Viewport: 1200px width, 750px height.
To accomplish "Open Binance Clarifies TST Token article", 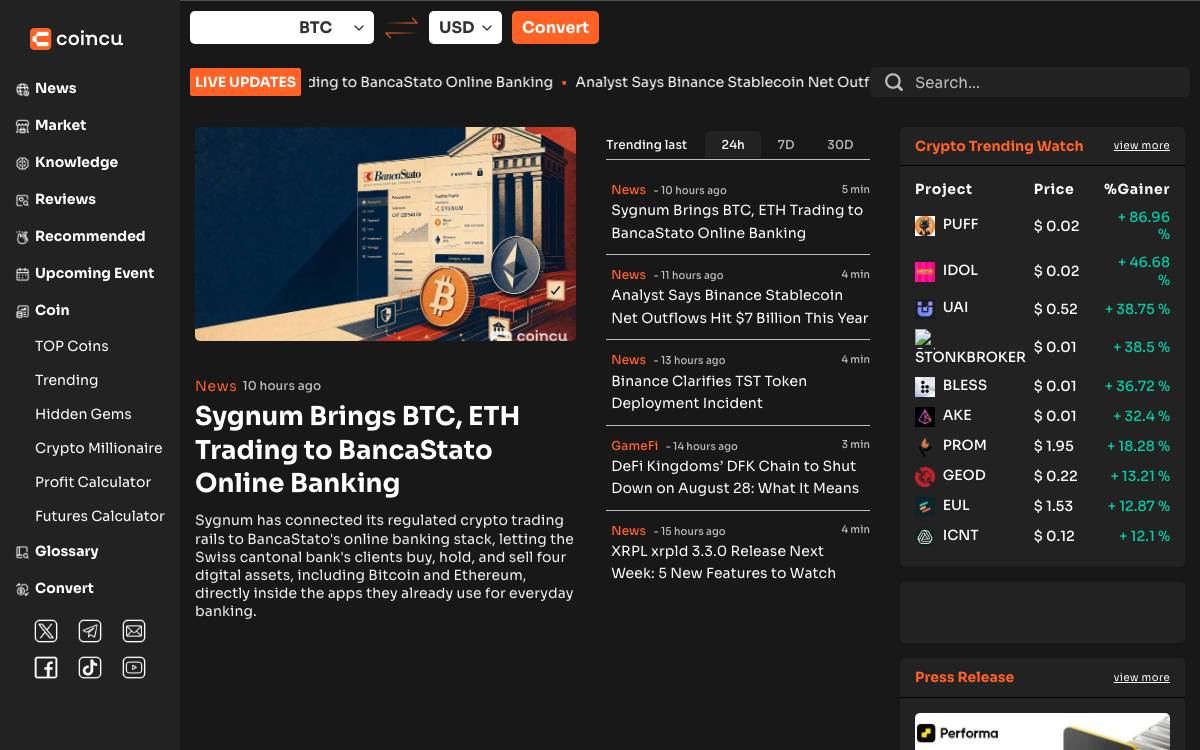I will [709, 392].
